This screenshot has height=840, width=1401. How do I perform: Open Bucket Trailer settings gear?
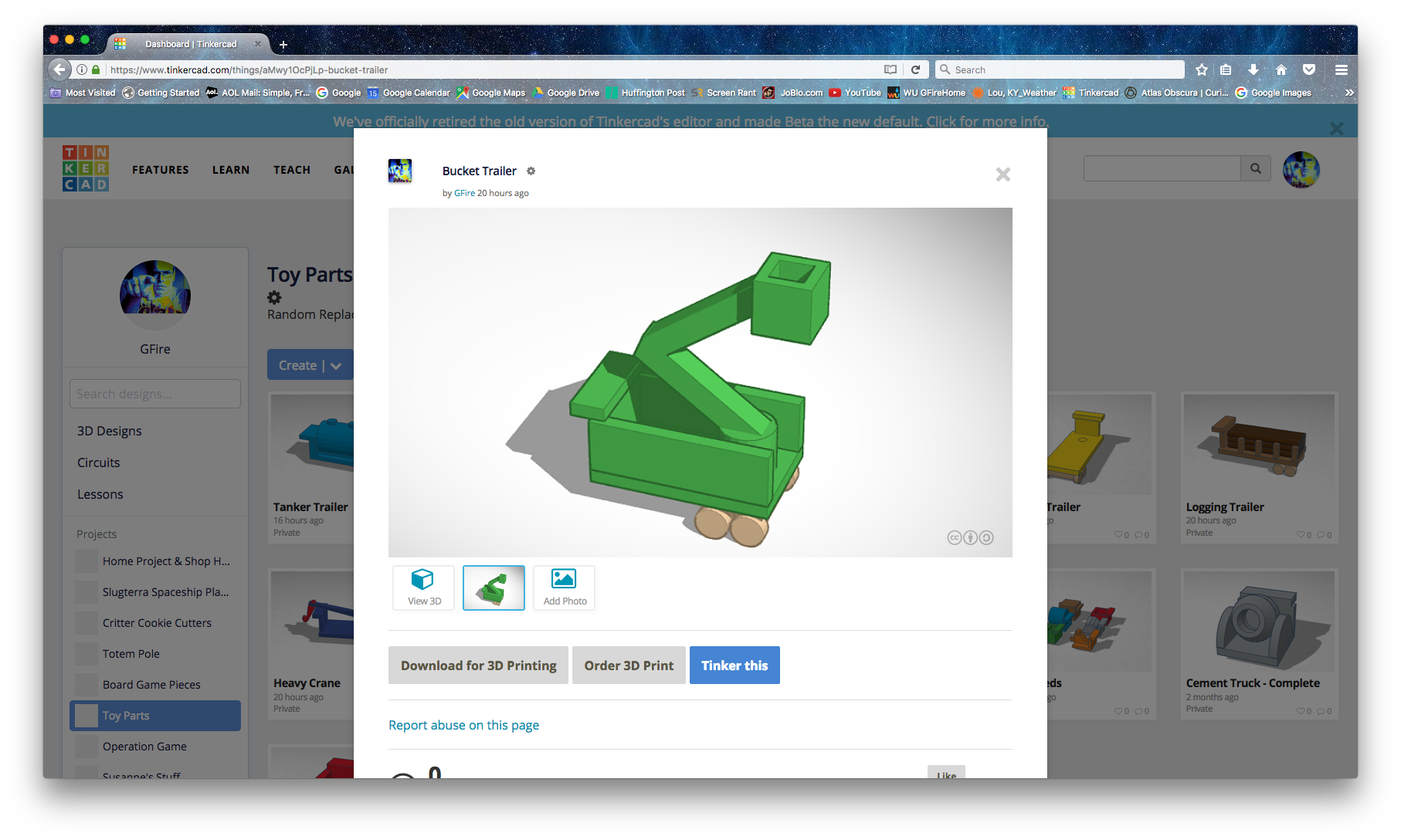(x=531, y=171)
